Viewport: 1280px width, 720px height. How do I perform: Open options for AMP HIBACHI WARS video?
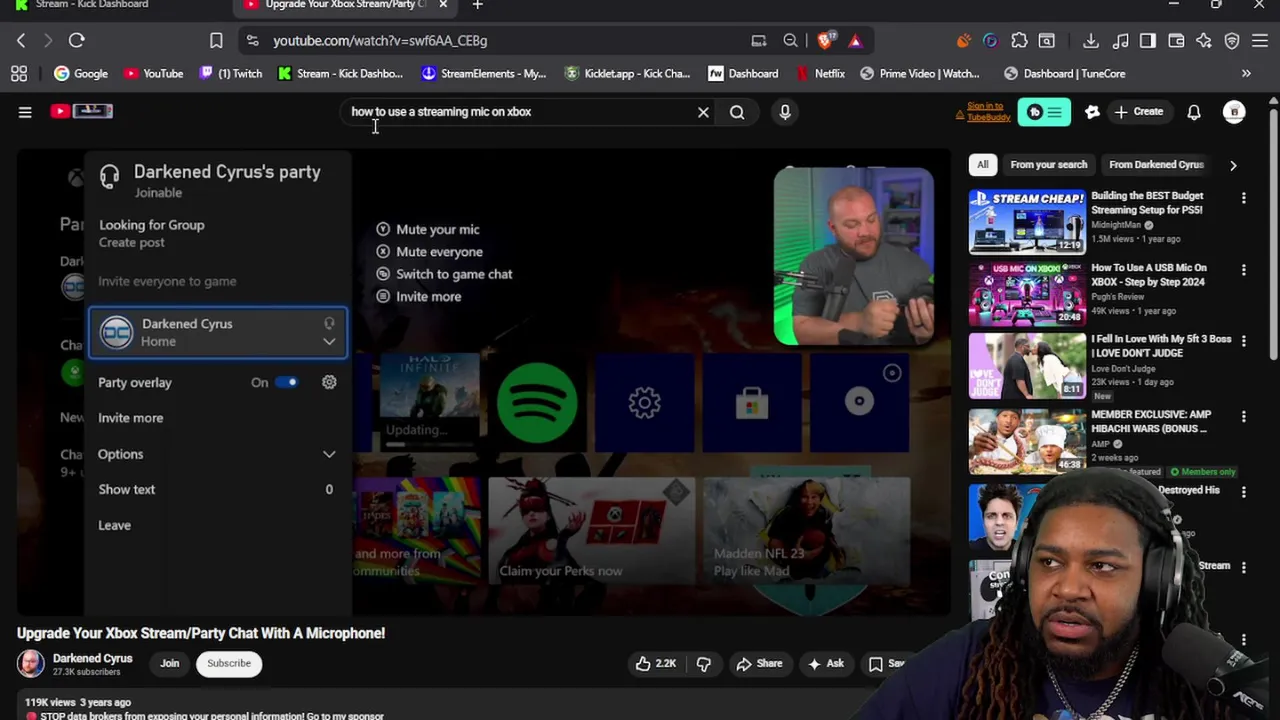[1244, 416]
